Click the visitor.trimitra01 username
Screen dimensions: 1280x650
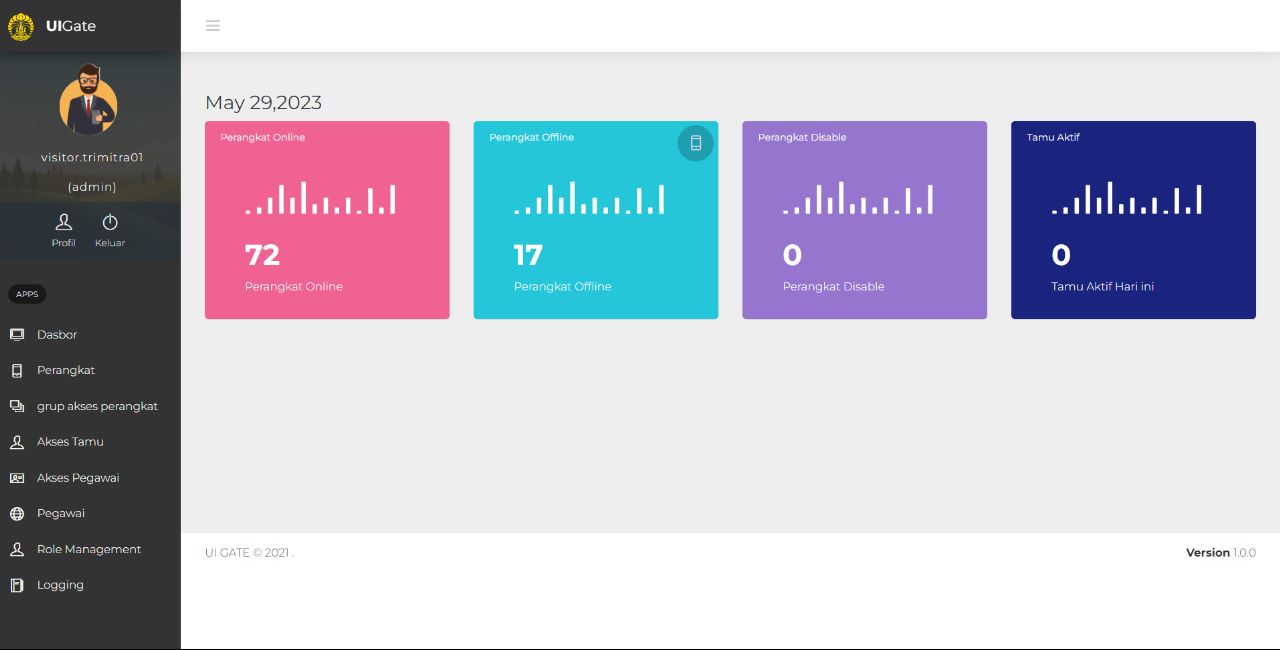[92, 158]
